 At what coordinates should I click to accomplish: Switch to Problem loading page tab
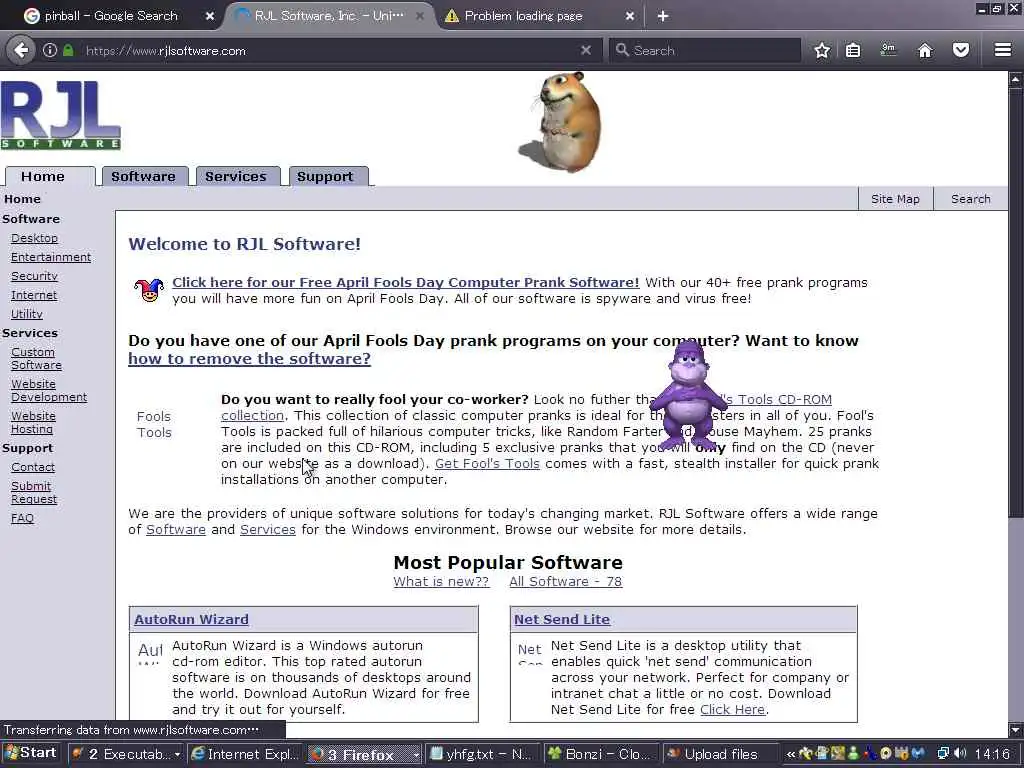click(x=523, y=16)
